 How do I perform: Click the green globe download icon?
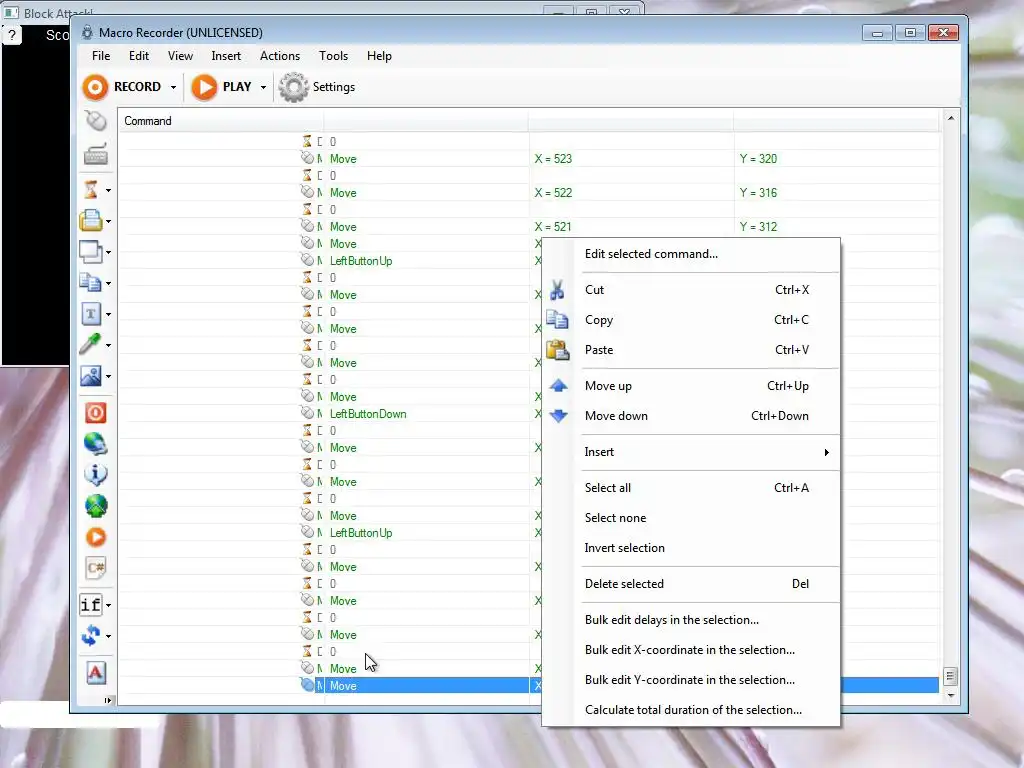click(x=95, y=505)
